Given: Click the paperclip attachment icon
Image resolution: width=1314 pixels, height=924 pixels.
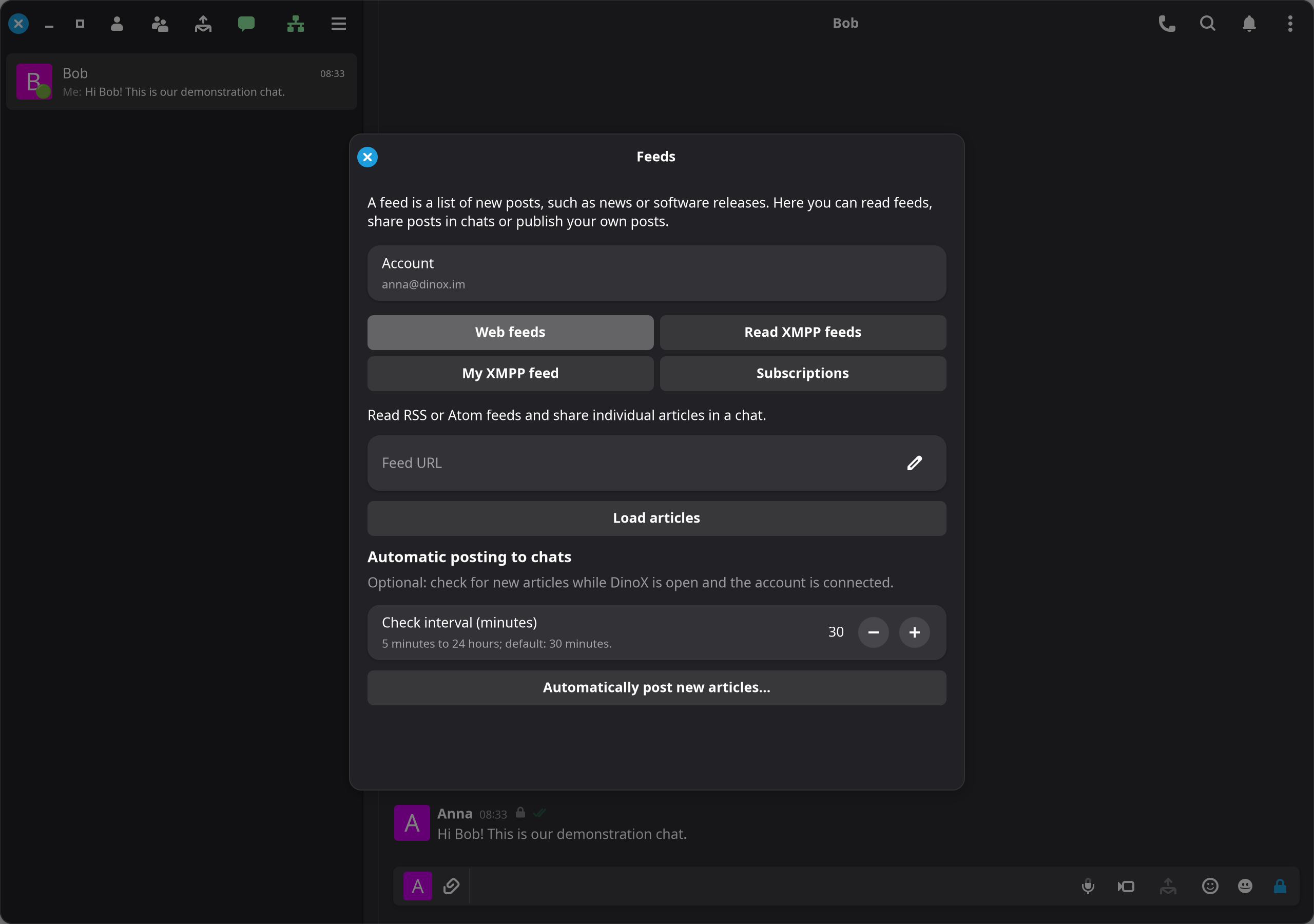Looking at the screenshot, I should click(452, 886).
